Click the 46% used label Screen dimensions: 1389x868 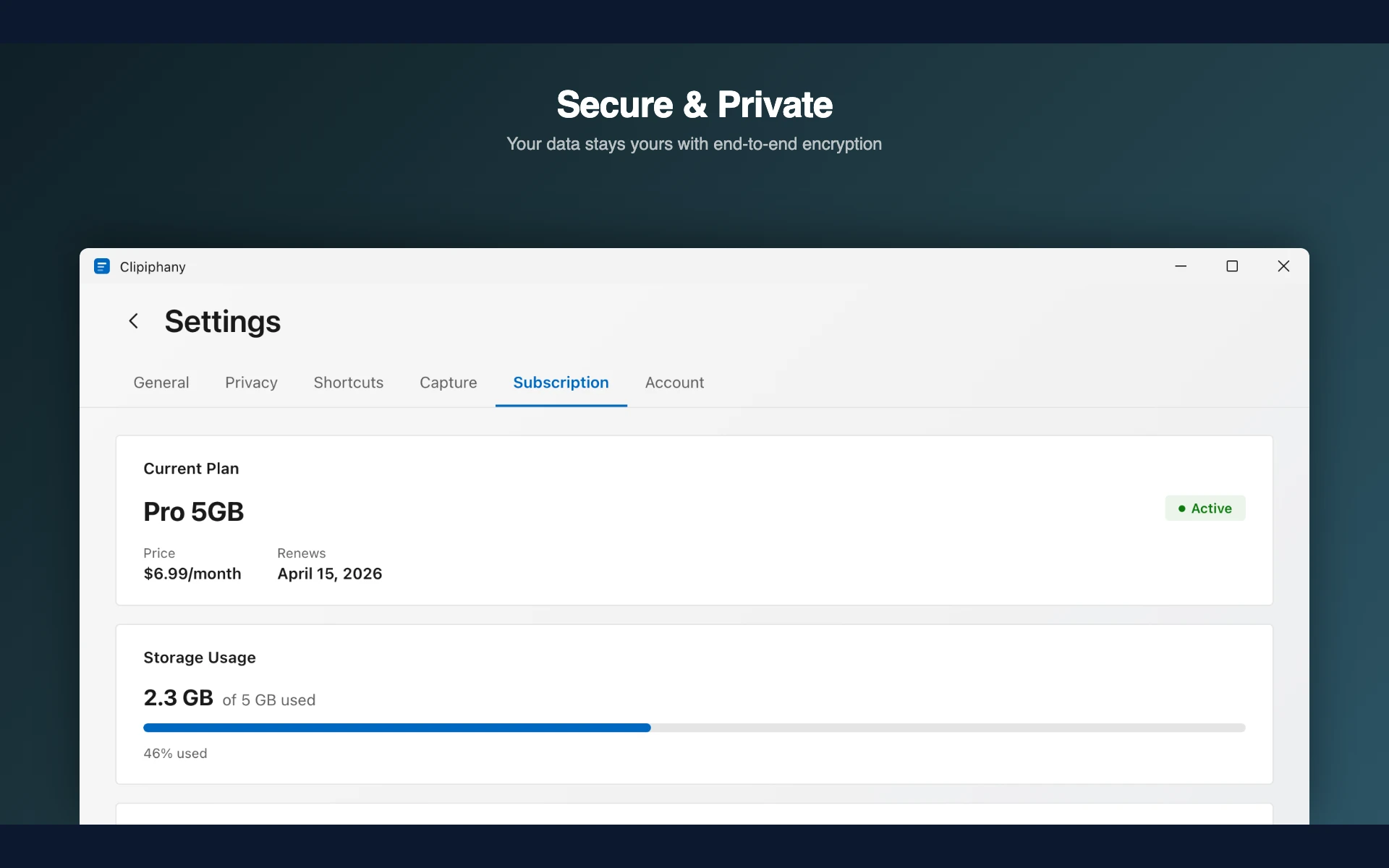175,754
